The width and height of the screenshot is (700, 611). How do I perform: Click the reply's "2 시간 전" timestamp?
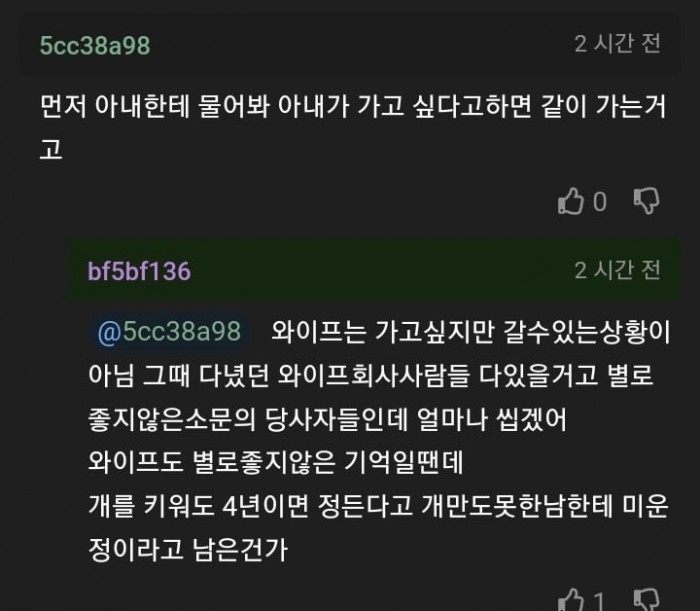point(617,270)
